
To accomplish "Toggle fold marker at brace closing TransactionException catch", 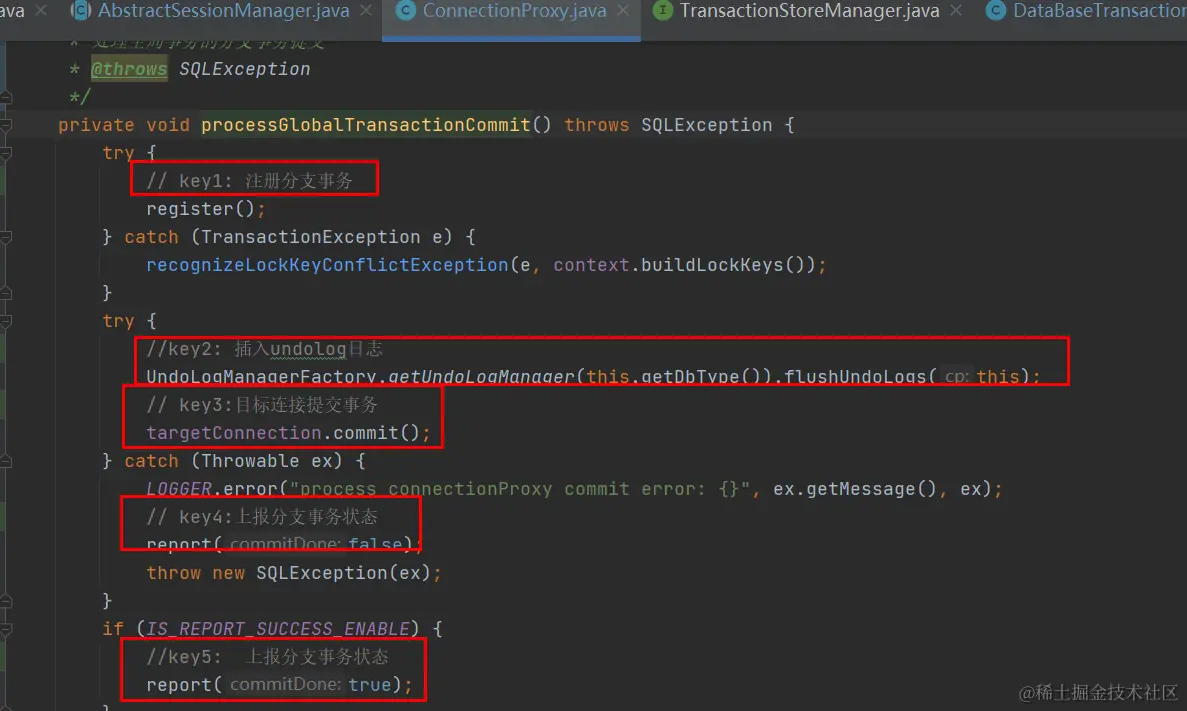I will [x=6, y=293].
